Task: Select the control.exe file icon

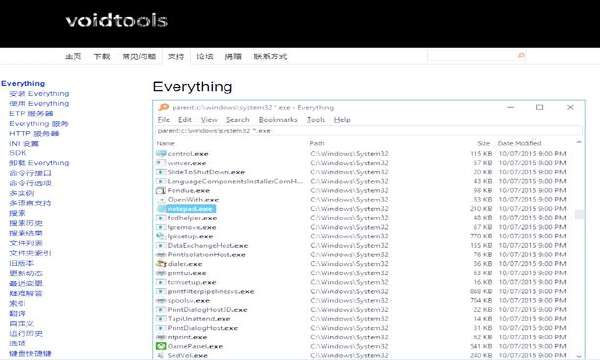Action: tap(161, 153)
